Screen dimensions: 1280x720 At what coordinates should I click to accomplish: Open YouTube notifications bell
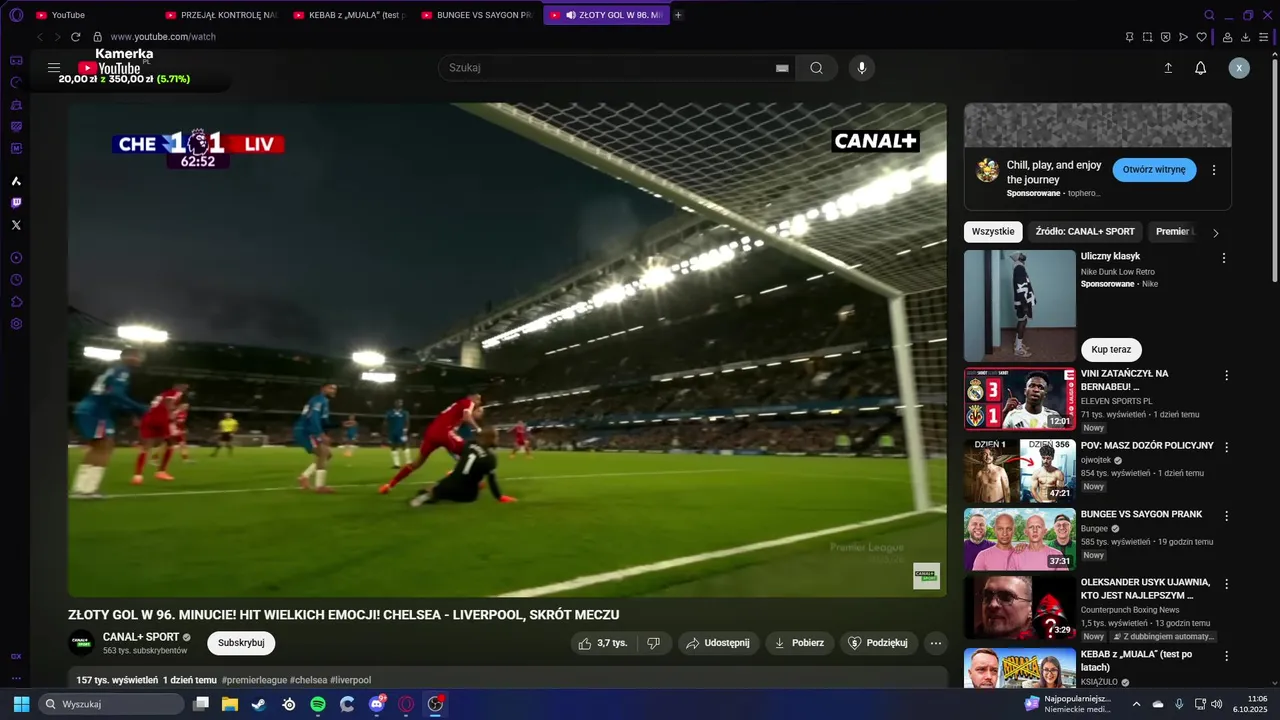[1200, 68]
